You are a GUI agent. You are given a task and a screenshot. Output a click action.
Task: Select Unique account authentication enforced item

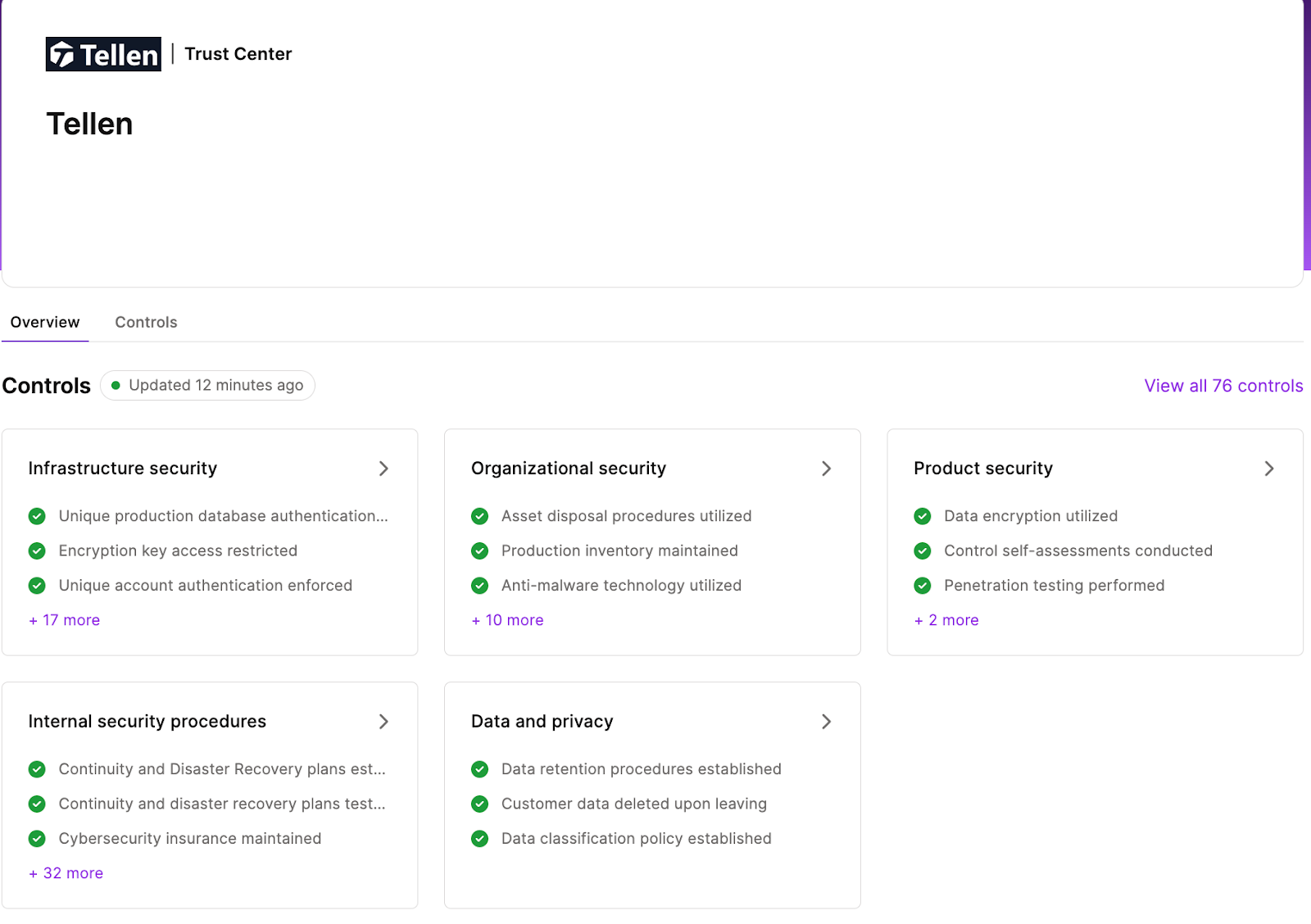(206, 586)
